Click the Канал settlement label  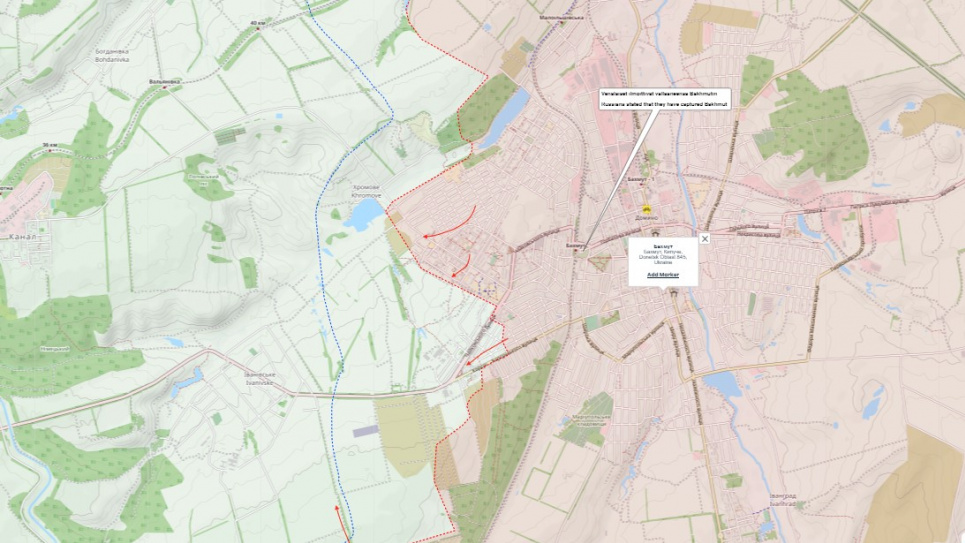coord(21,236)
